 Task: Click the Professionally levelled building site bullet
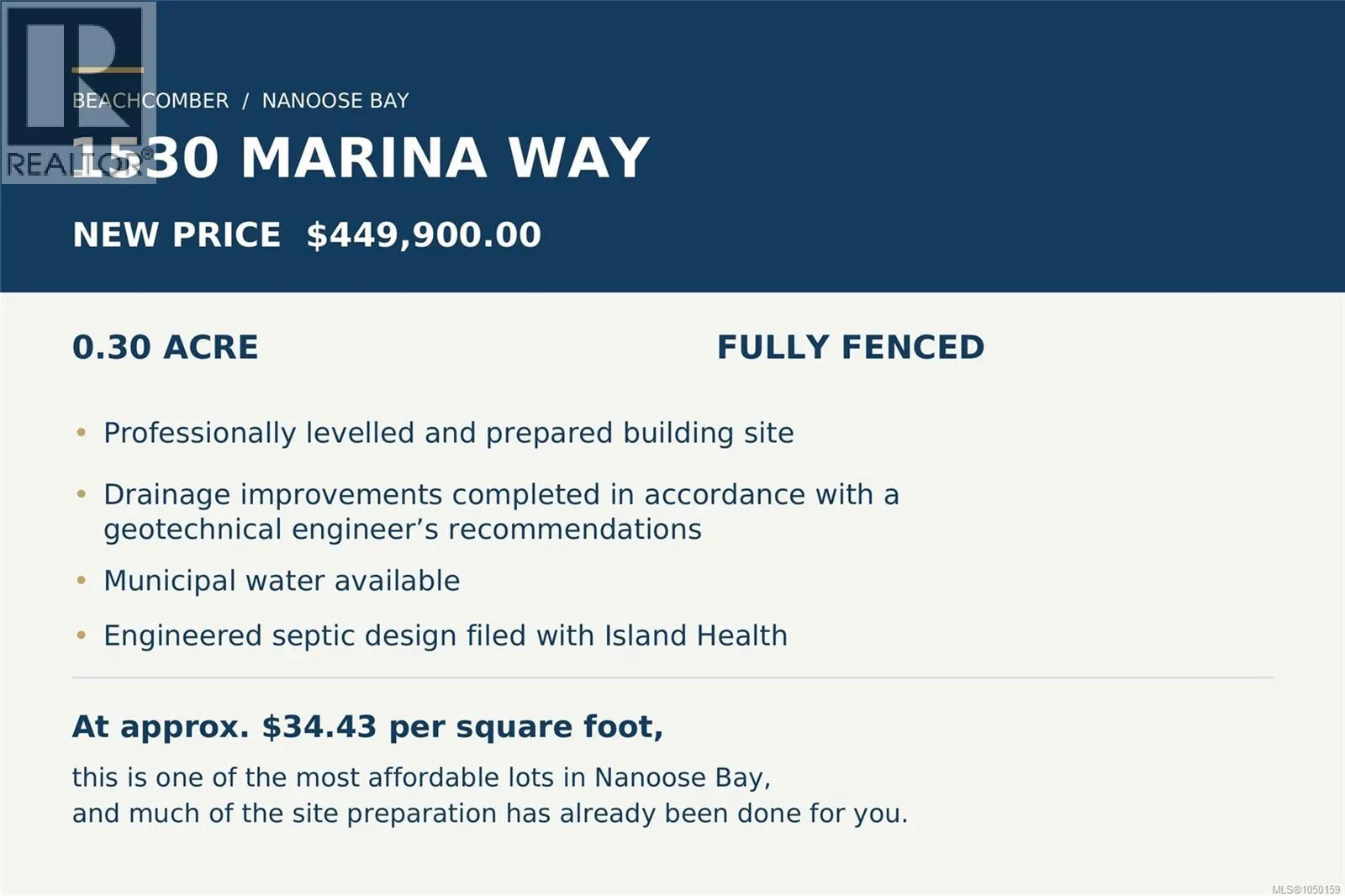tap(449, 433)
